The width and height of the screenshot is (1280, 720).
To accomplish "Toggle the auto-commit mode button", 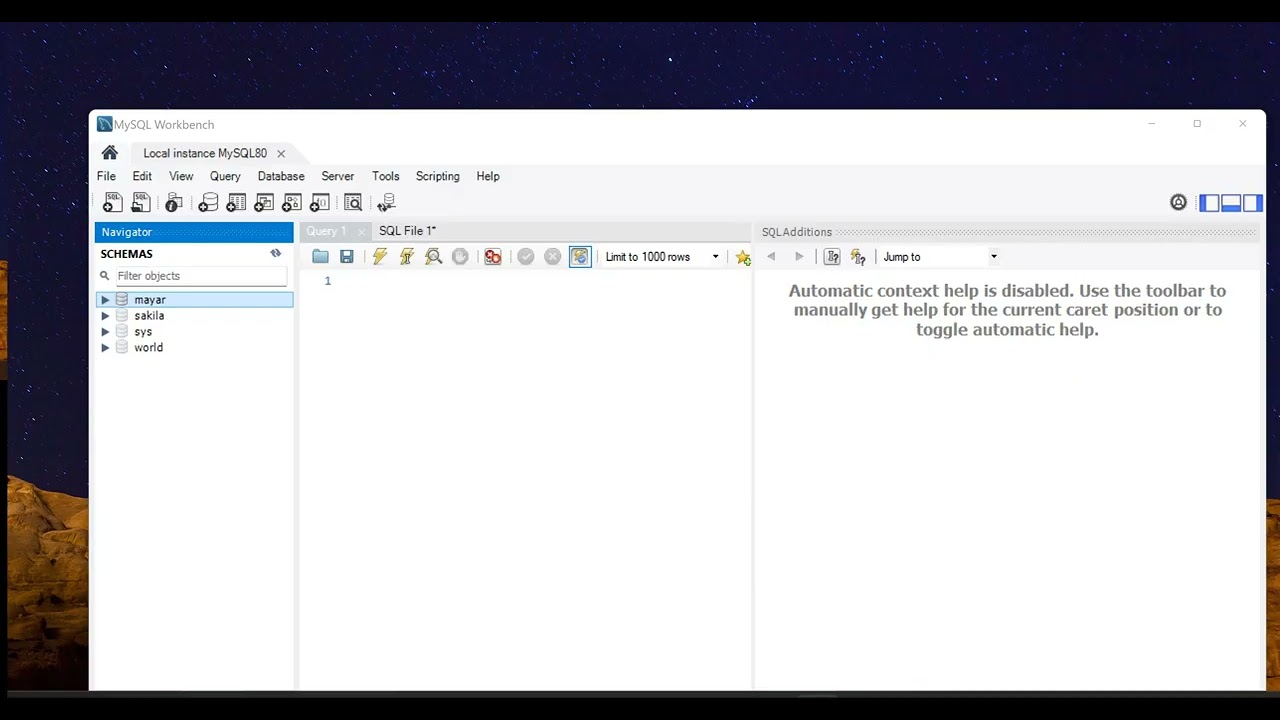I will point(580,257).
